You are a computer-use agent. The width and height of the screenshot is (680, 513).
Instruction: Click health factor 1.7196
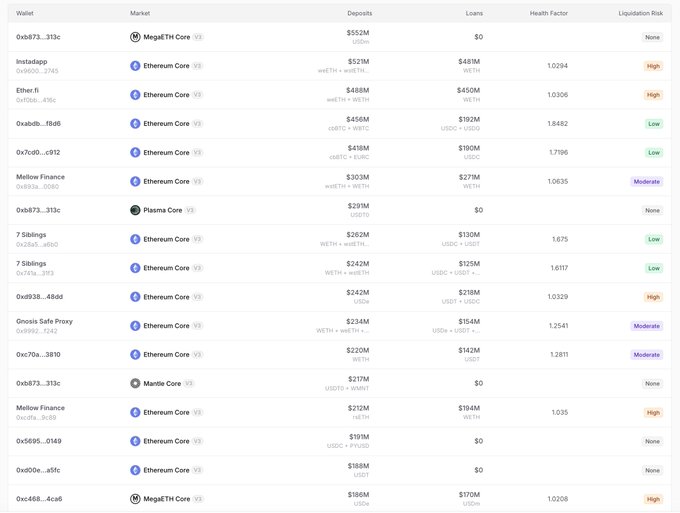click(558, 152)
